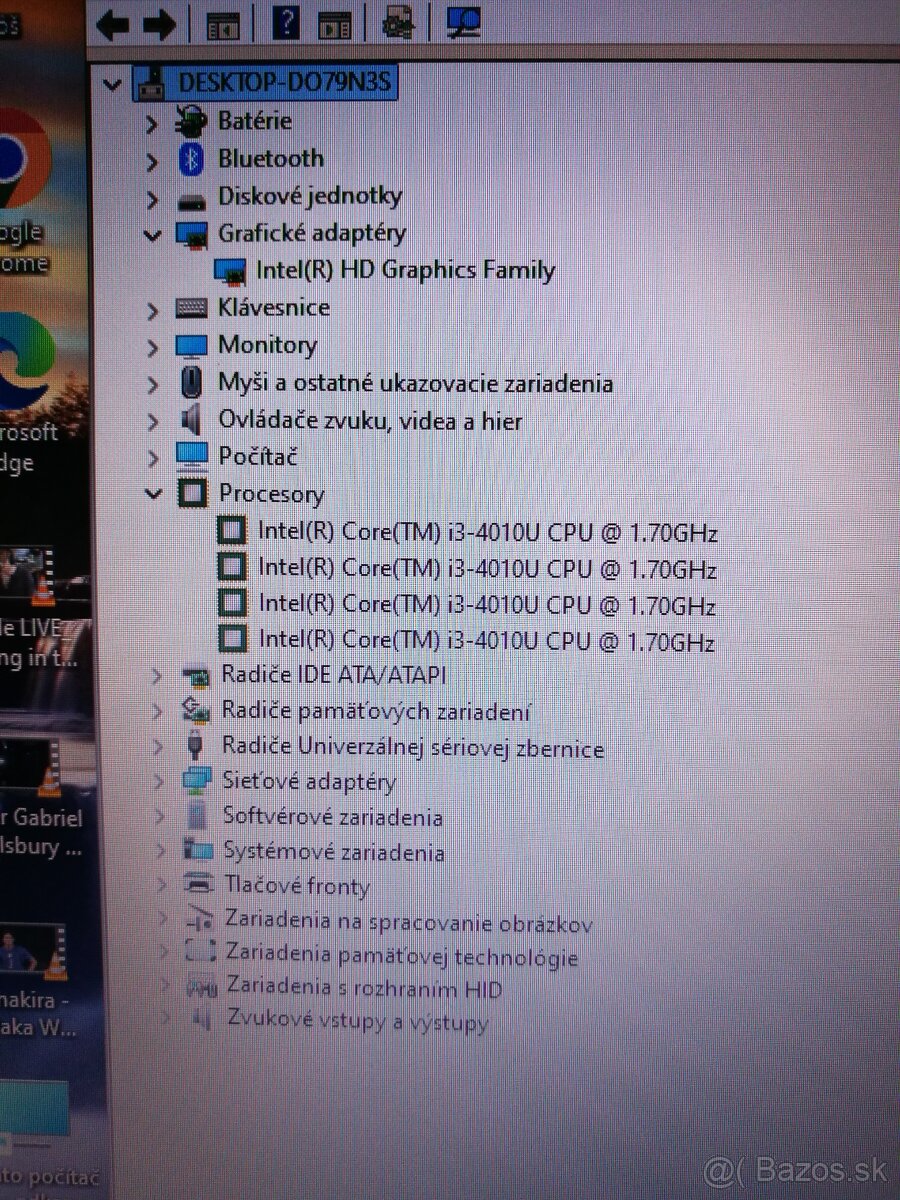This screenshot has height=1200, width=900.
Task: Expand Radiče IDE ATA/ATAPI
Action: (x=156, y=677)
